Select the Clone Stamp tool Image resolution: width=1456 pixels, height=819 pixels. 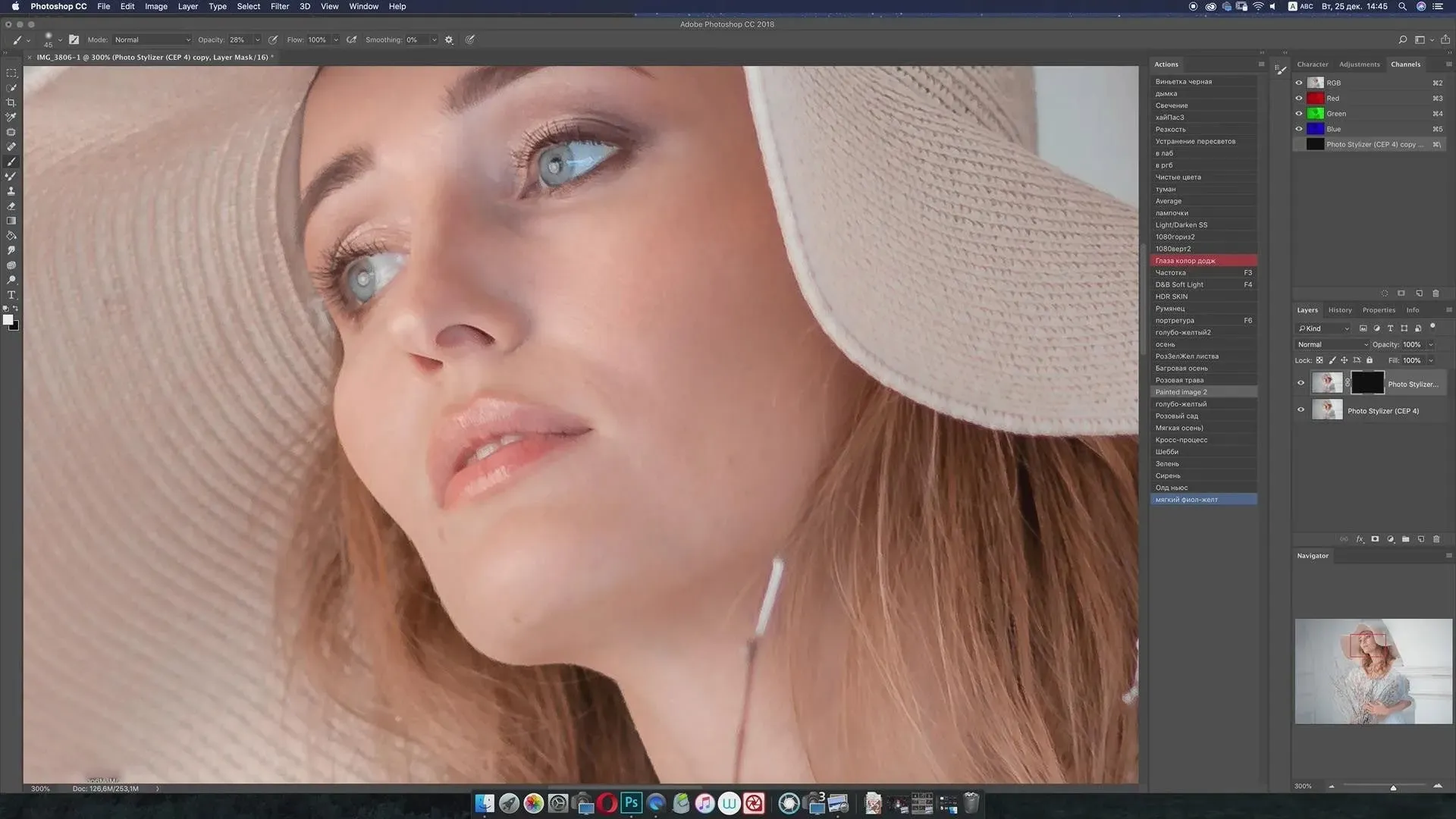click(x=11, y=191)
